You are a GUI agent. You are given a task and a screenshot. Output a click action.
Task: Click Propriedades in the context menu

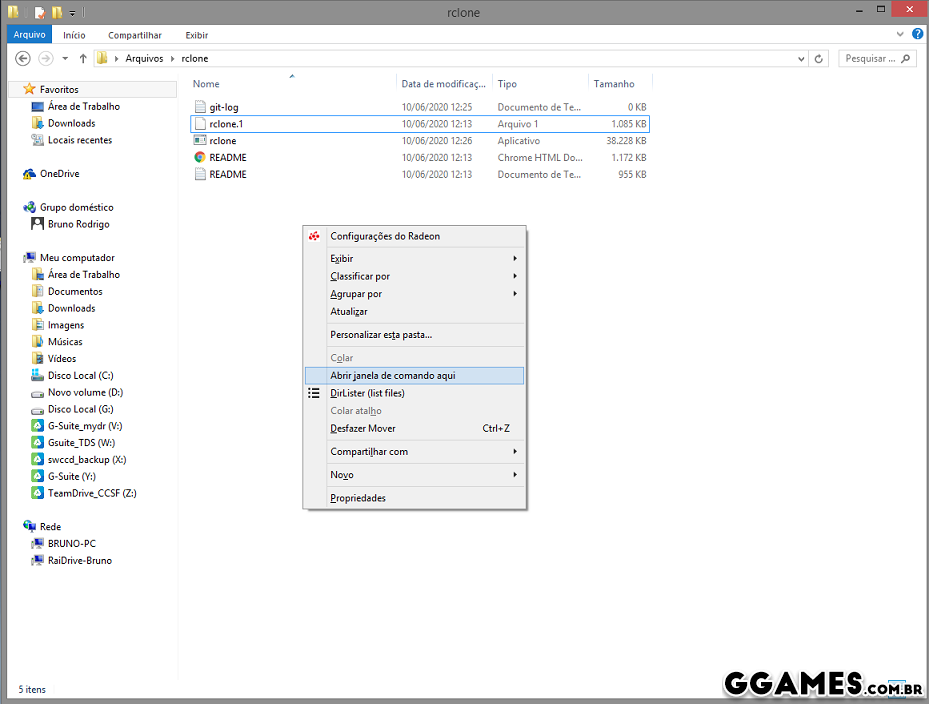point(358,498)
